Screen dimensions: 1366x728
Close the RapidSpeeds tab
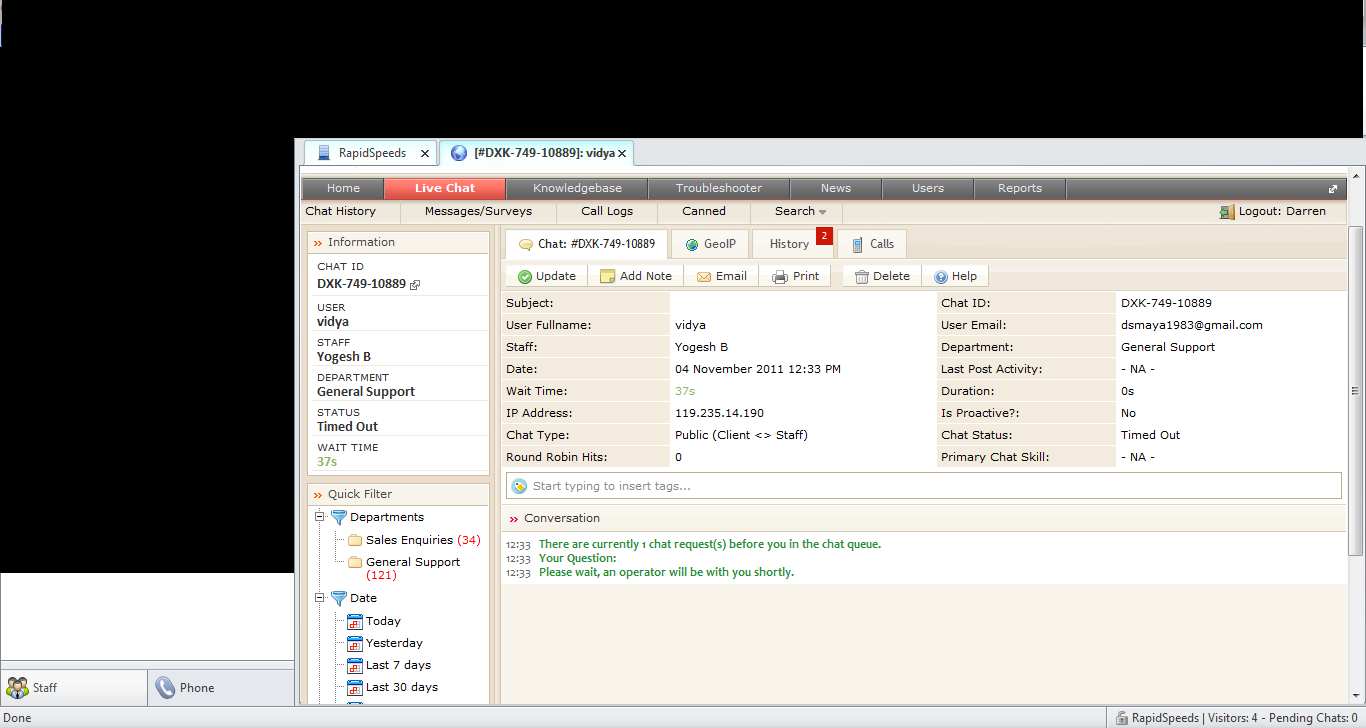click(425, 154)
